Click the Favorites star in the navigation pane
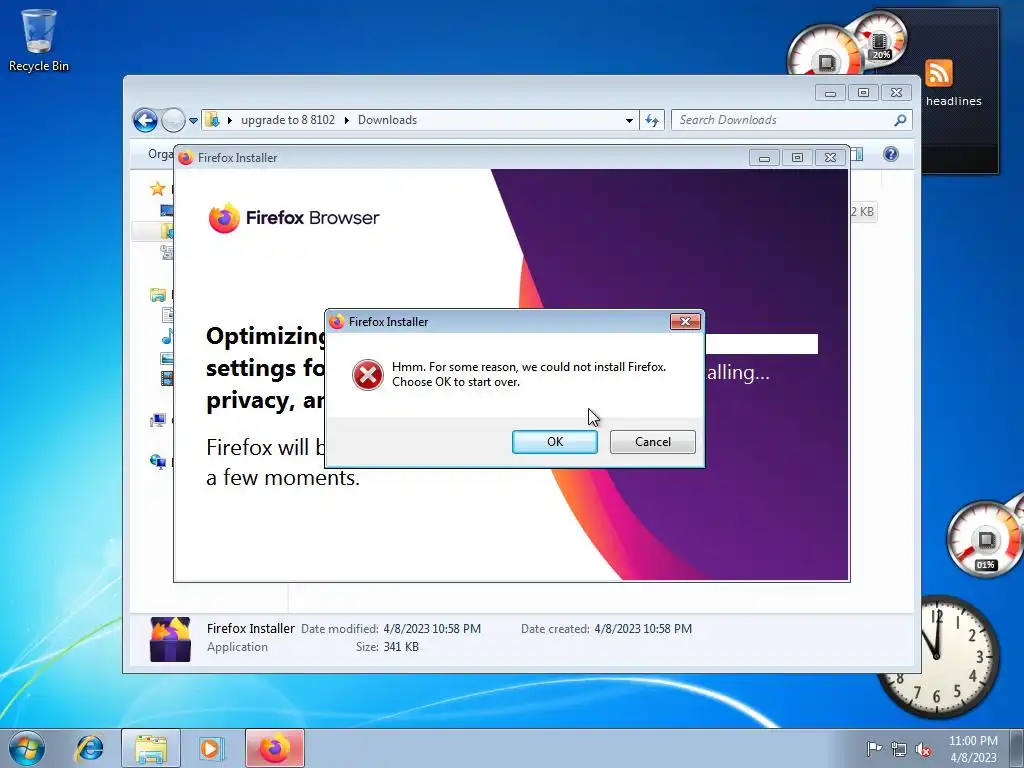Image resolution: width=1024 pixels, height=768 pixels. pos(157,189)
